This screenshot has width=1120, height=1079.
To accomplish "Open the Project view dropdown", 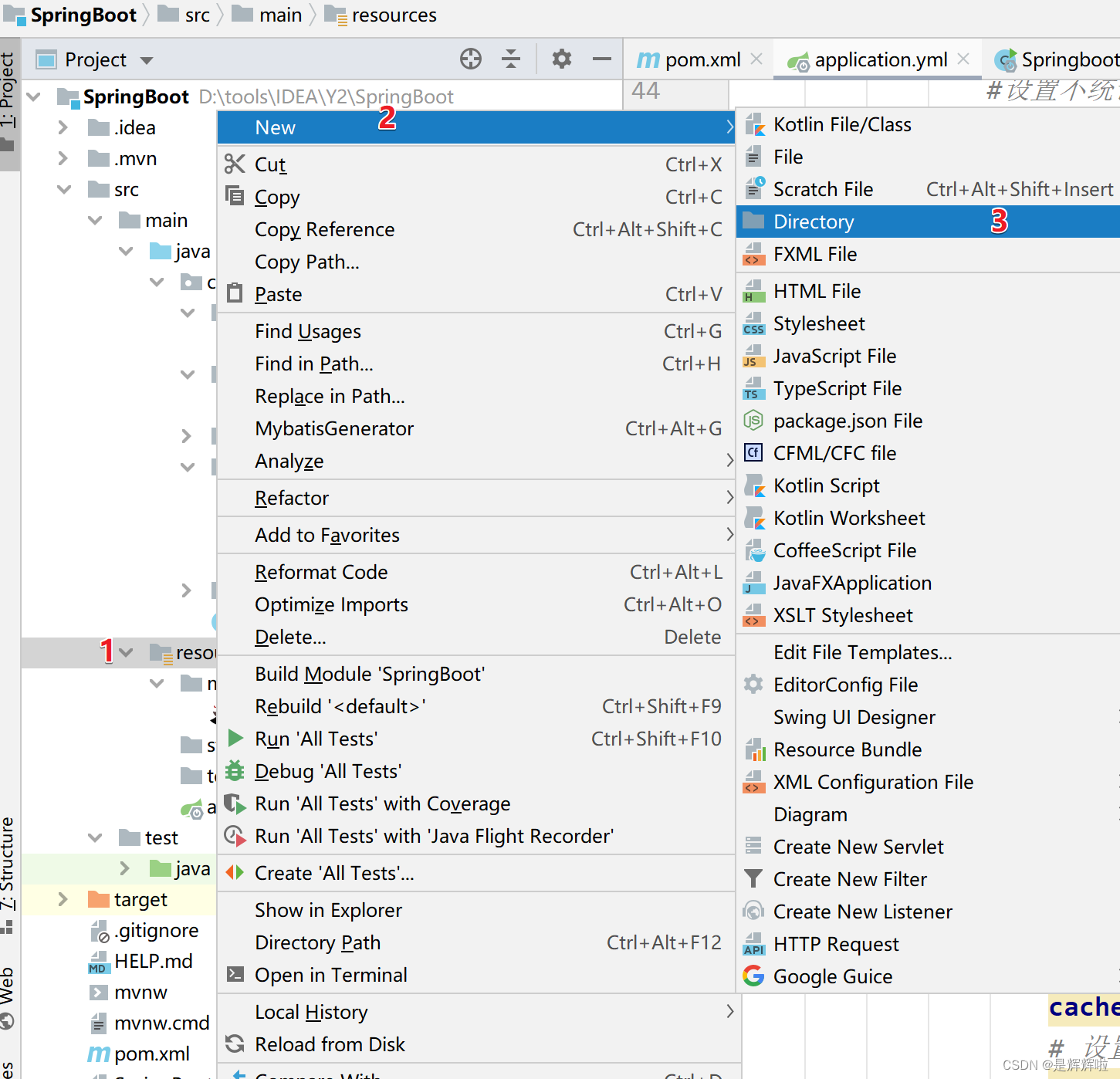I will tap(147, 59).
